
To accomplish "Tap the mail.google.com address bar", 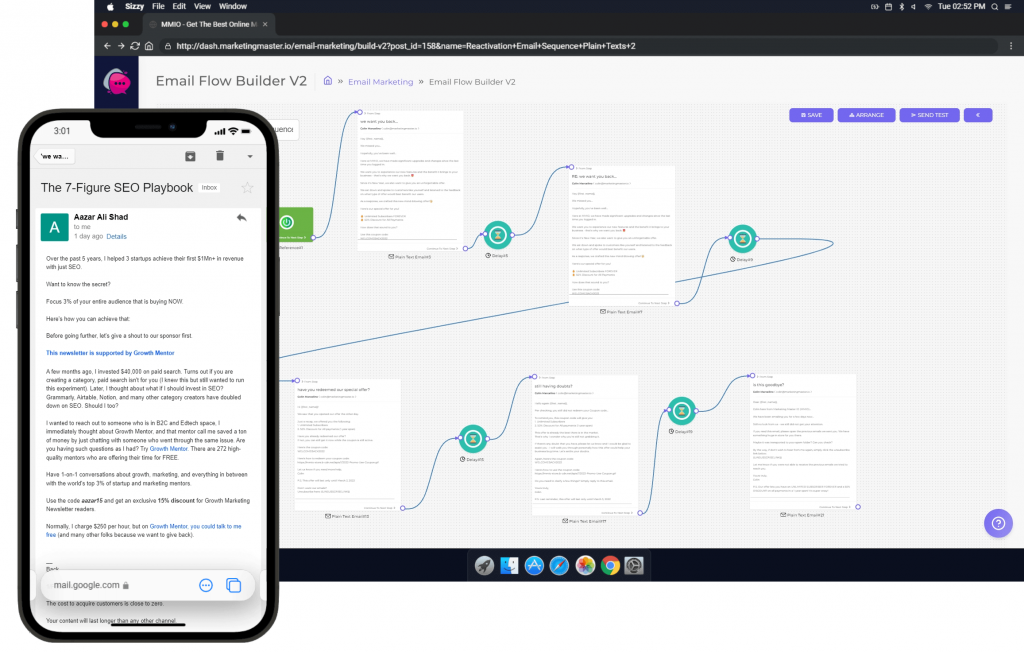I will (x=91, y=585).
